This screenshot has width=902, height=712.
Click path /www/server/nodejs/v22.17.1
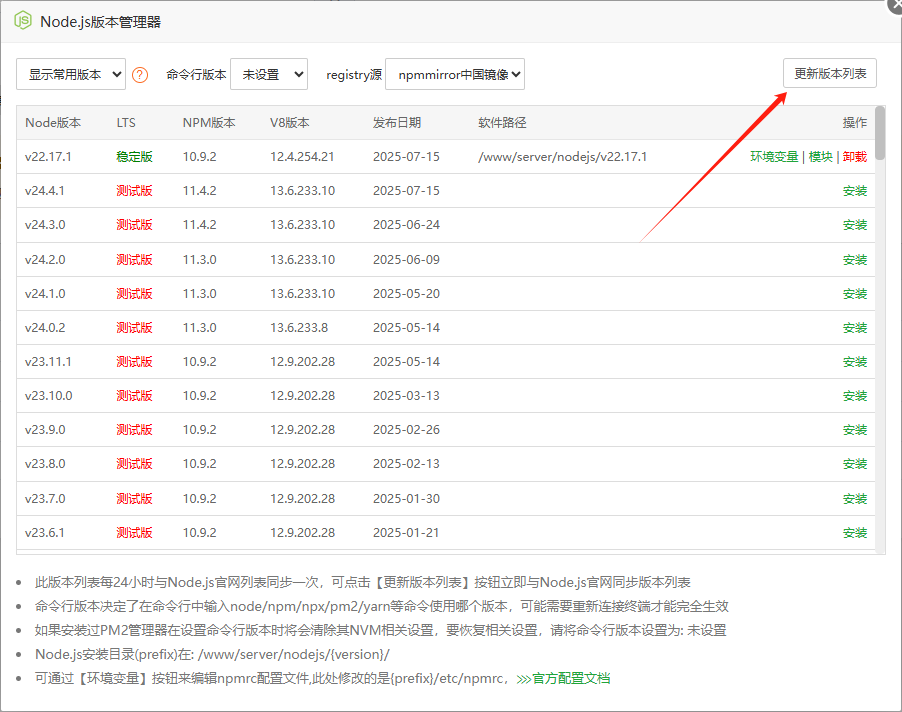(x=563, y=156)
